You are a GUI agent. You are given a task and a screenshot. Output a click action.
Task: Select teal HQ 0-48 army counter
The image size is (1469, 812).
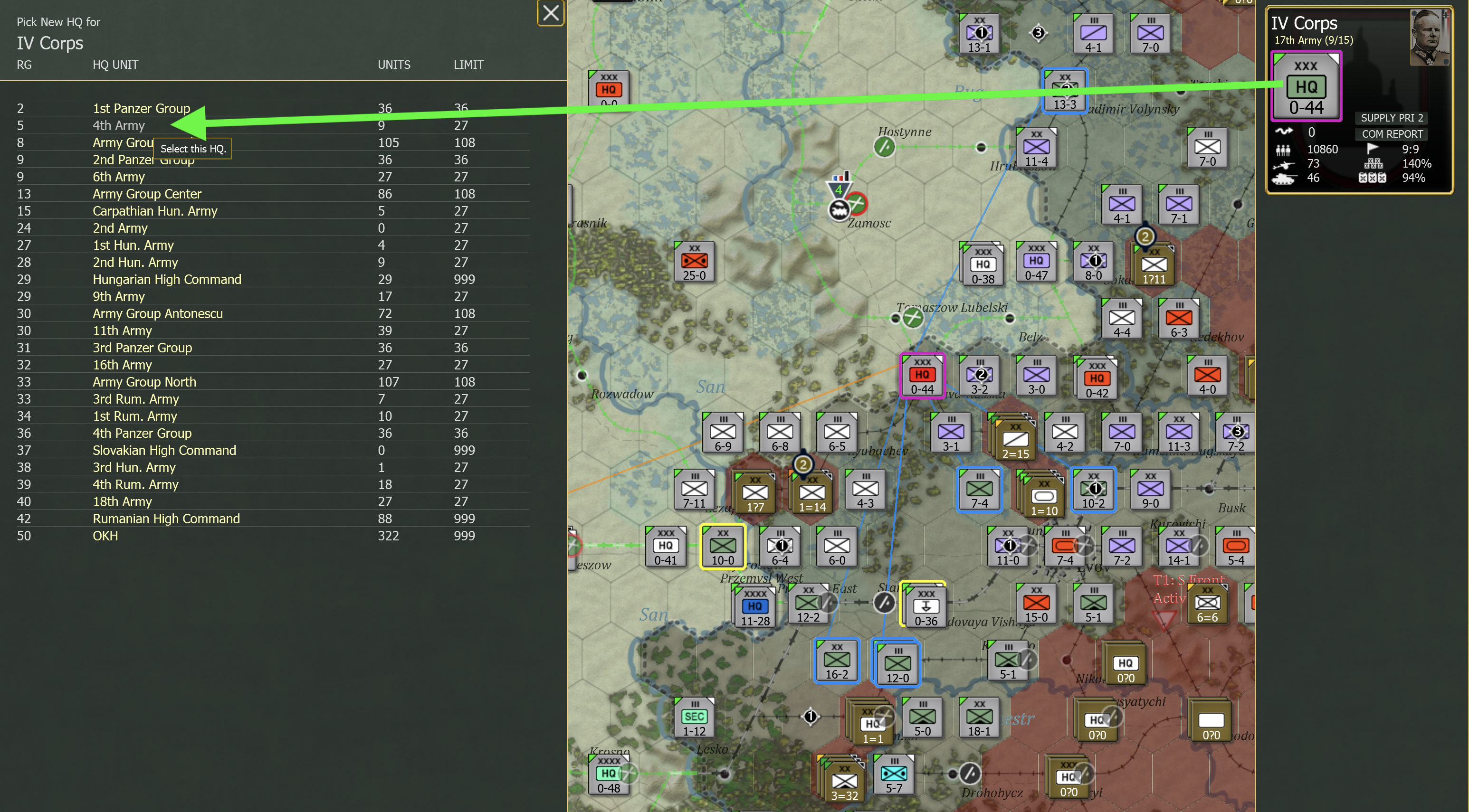(609, 774)
